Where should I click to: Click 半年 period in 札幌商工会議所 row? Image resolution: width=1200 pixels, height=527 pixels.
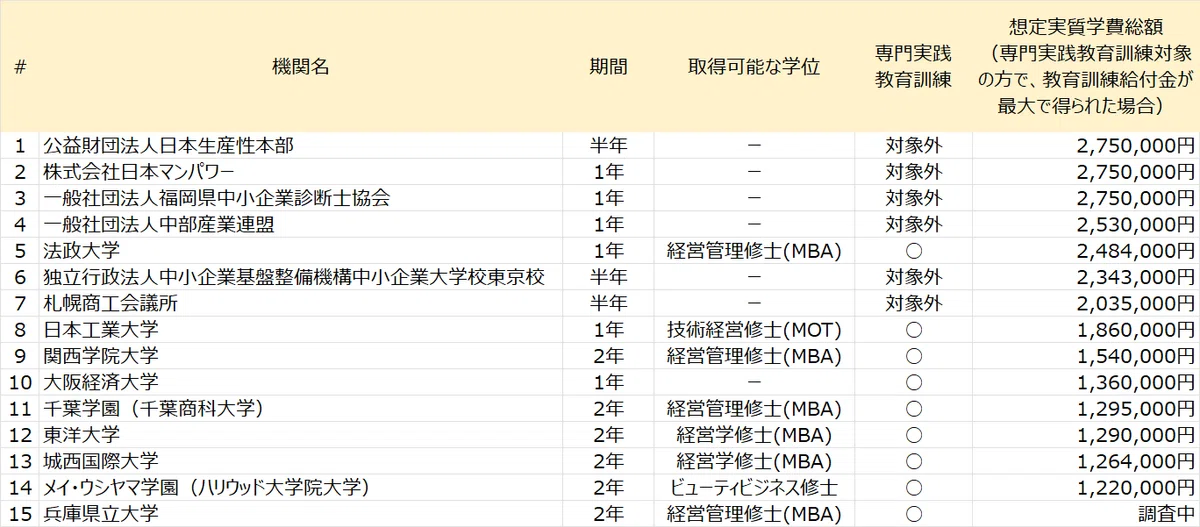coord(608,303)
